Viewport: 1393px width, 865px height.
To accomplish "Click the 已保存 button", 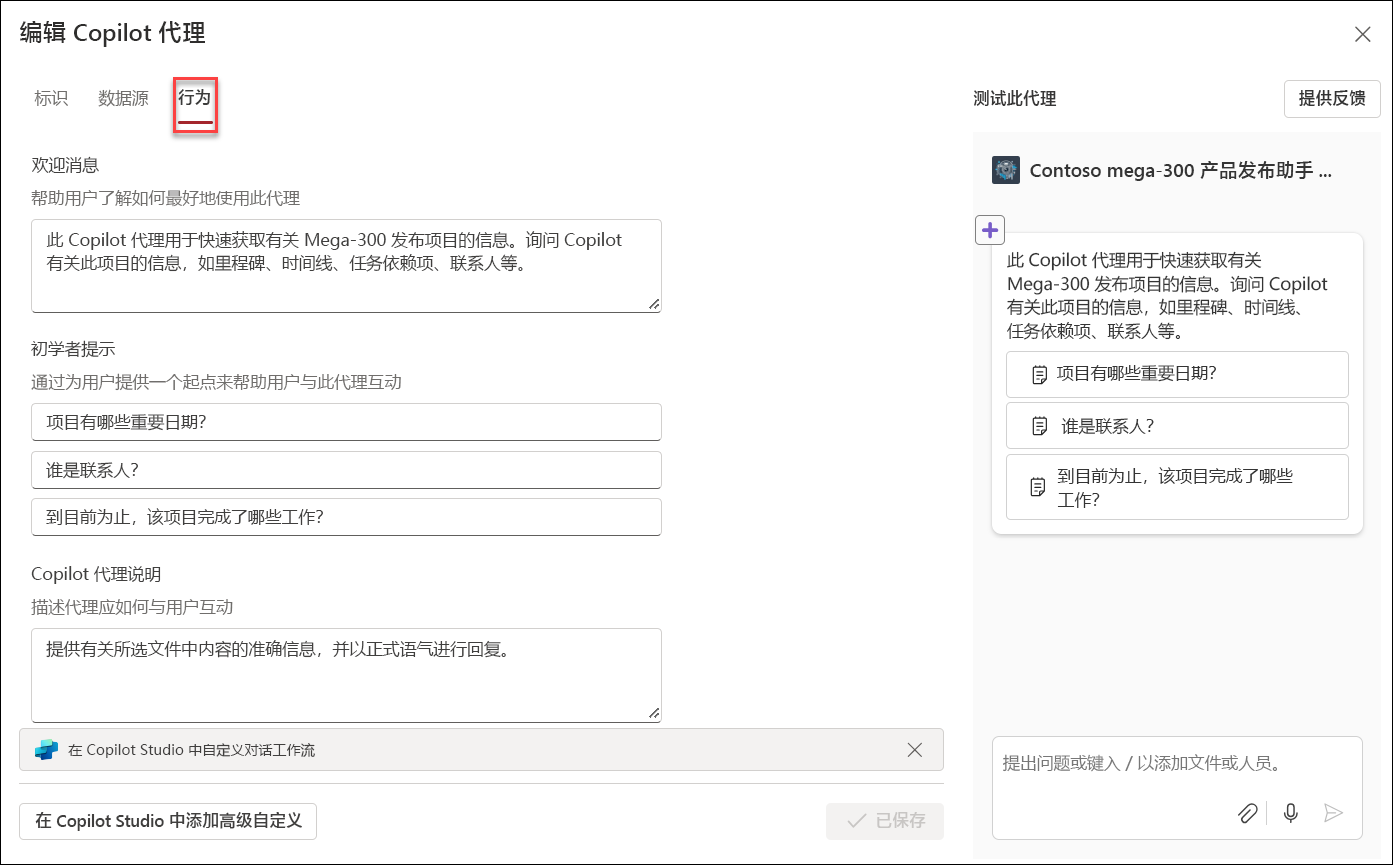I will 885,821.
